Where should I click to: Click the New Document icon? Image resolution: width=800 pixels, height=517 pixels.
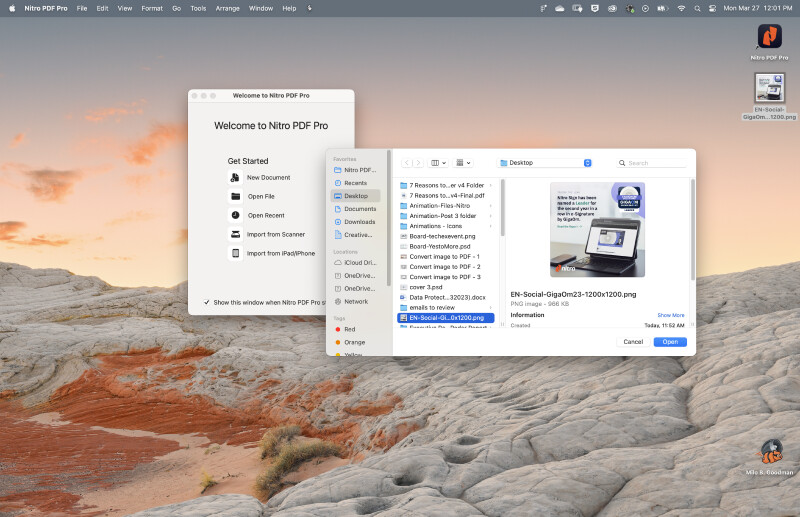pos(235,178)
